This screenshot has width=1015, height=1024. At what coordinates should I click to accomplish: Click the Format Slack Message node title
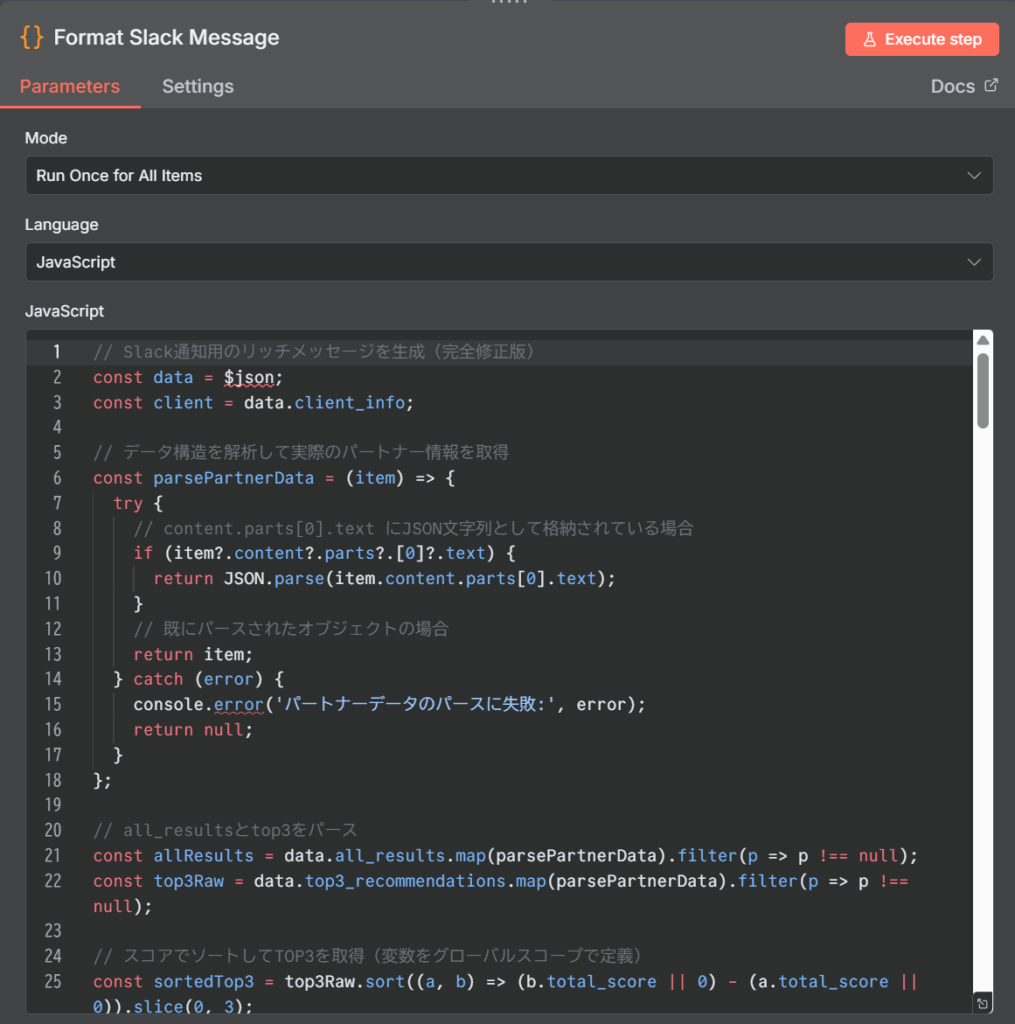(166, 38)
